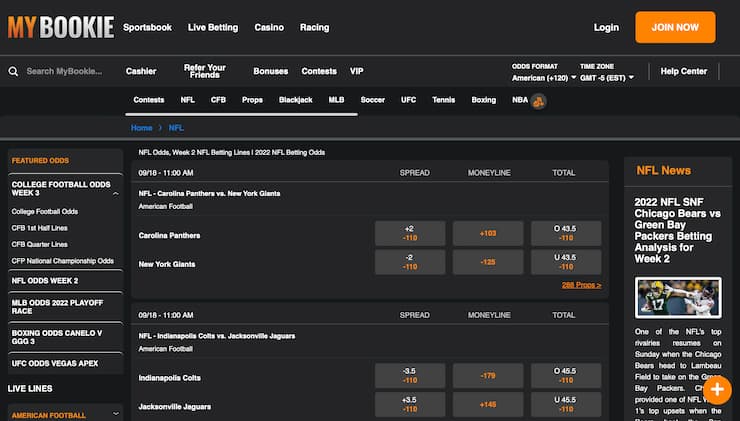Pick Indianapolis Colts -3.5 spread
Image resolution: width=740 pixels, height=421 pixels.
410,376
